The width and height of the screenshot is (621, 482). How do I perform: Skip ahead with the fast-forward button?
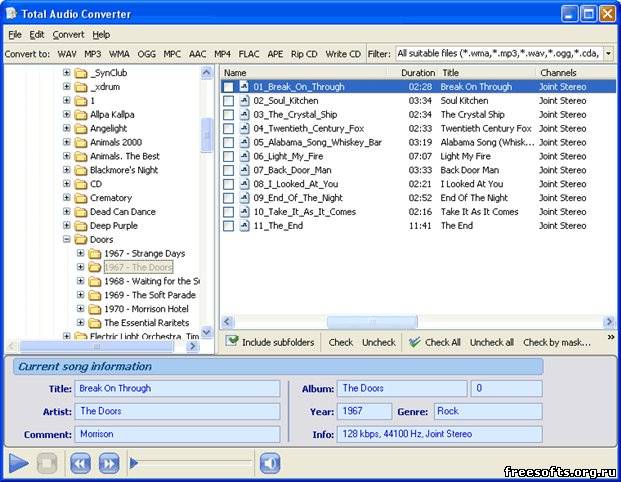tap(109, 463)
